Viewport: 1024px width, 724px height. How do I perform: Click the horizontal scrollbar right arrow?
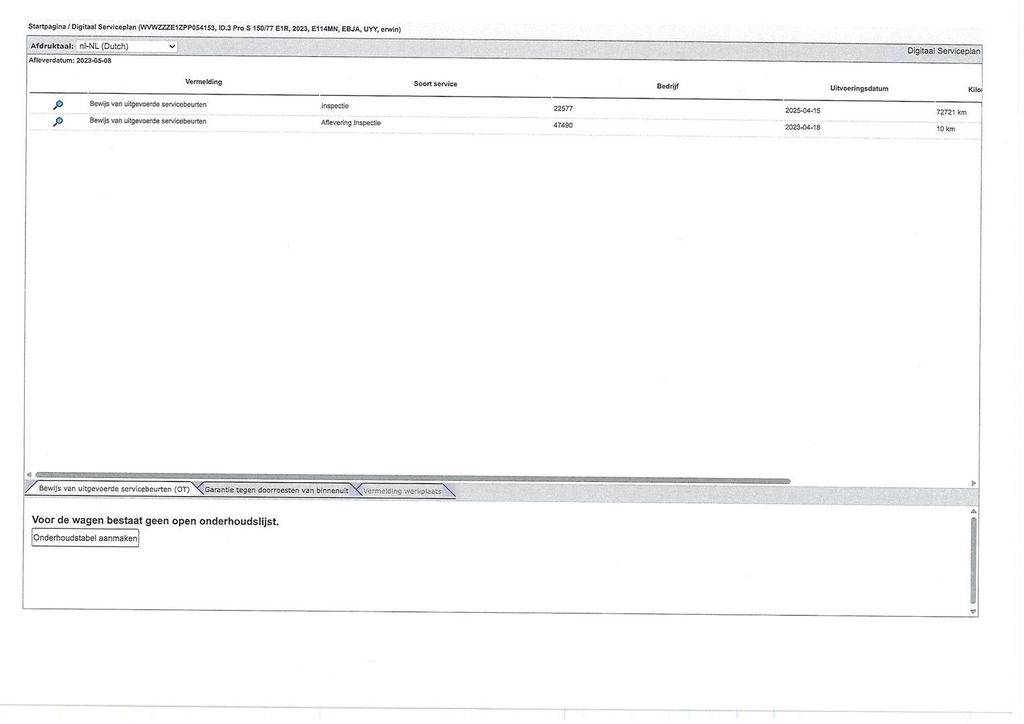pyautogui.click(x=973, y=483)
